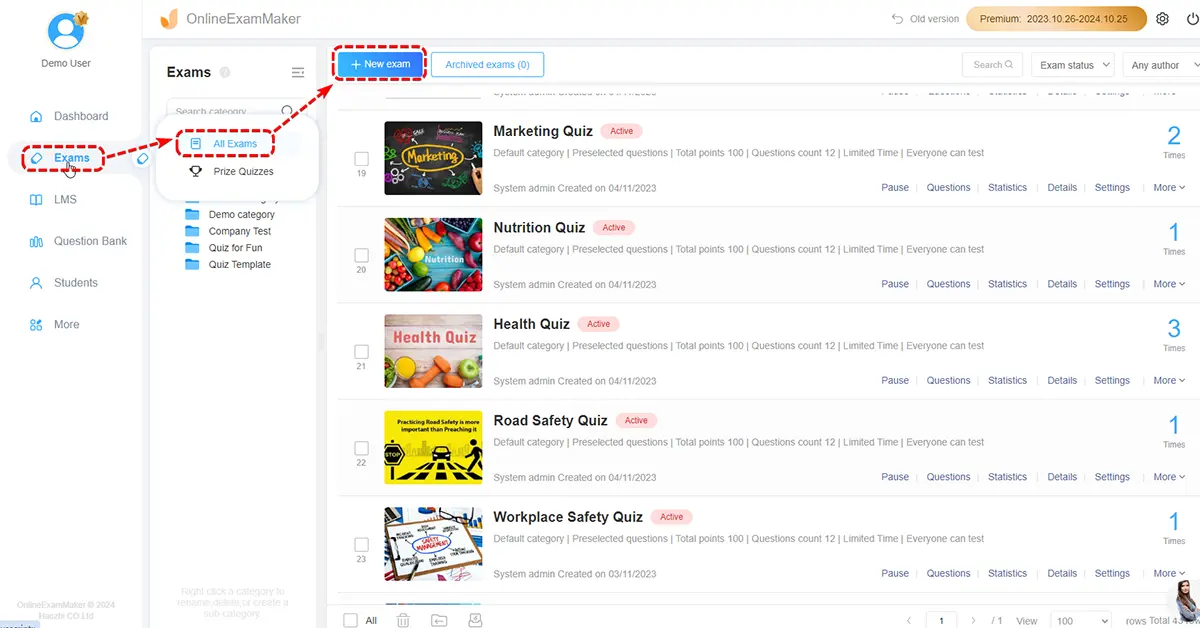
Task: Open Statistics for Road Safety Quiz
Action: click(x=1007, y=477)
